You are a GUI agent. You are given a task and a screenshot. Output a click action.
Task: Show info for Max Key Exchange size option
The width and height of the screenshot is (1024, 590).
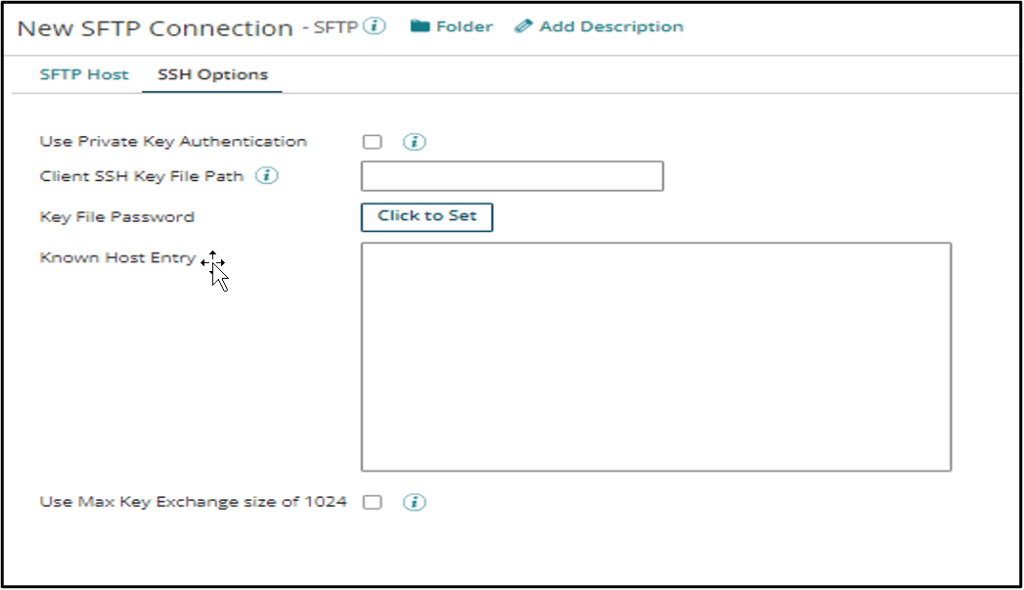point(414,502)
